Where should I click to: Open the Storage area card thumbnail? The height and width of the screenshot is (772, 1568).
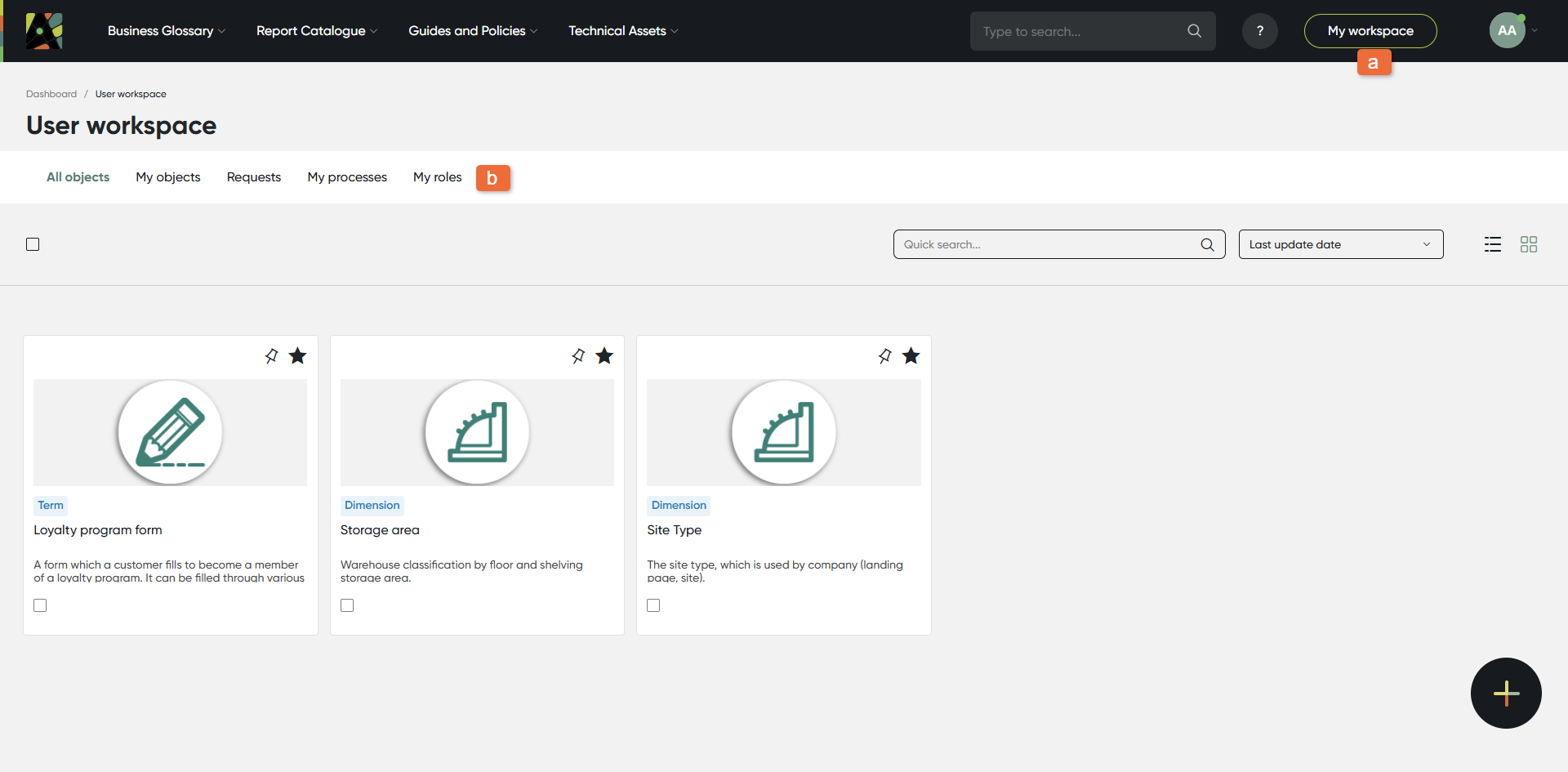click(477, 432)
